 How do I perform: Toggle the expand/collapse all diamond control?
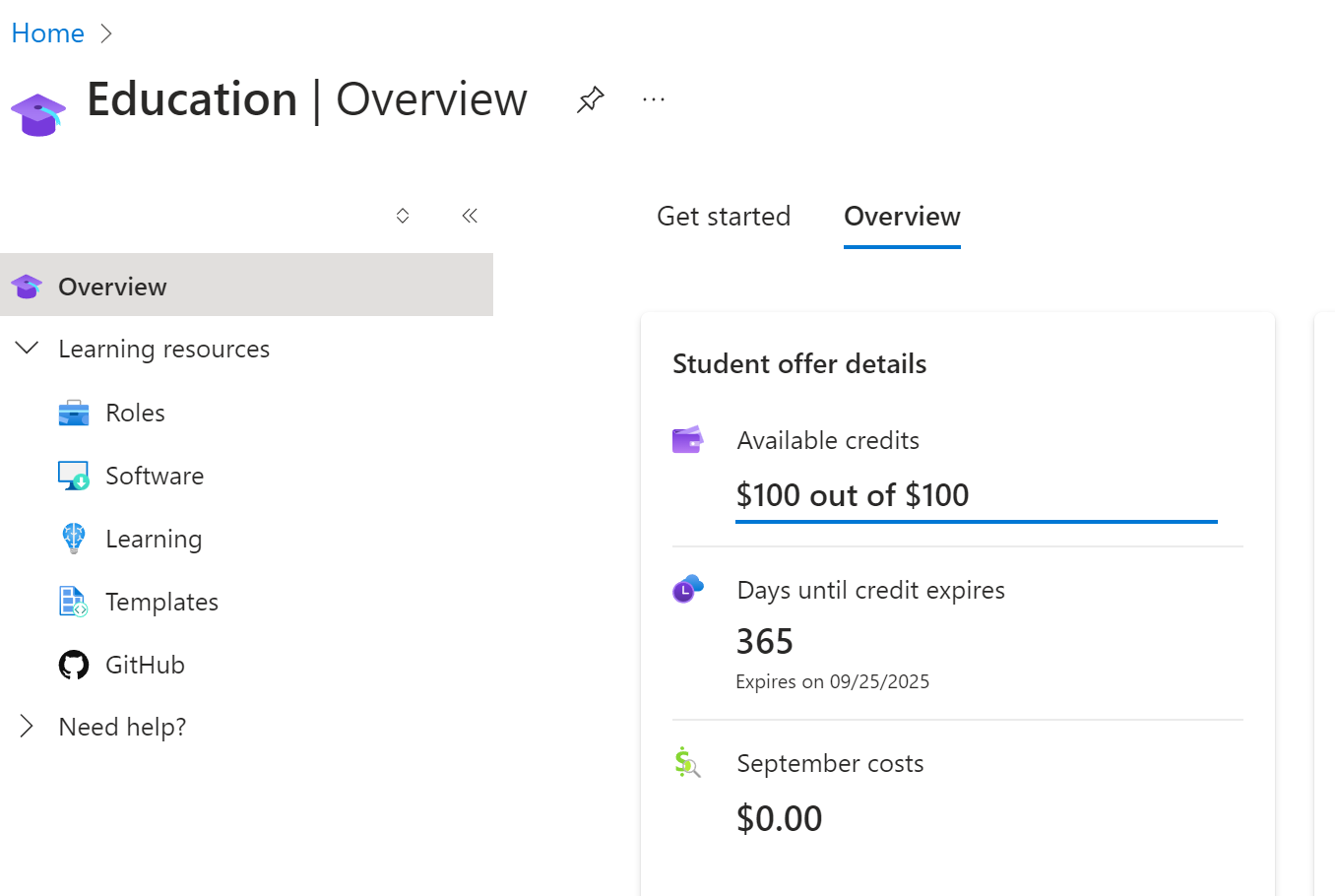pos(403,216)
